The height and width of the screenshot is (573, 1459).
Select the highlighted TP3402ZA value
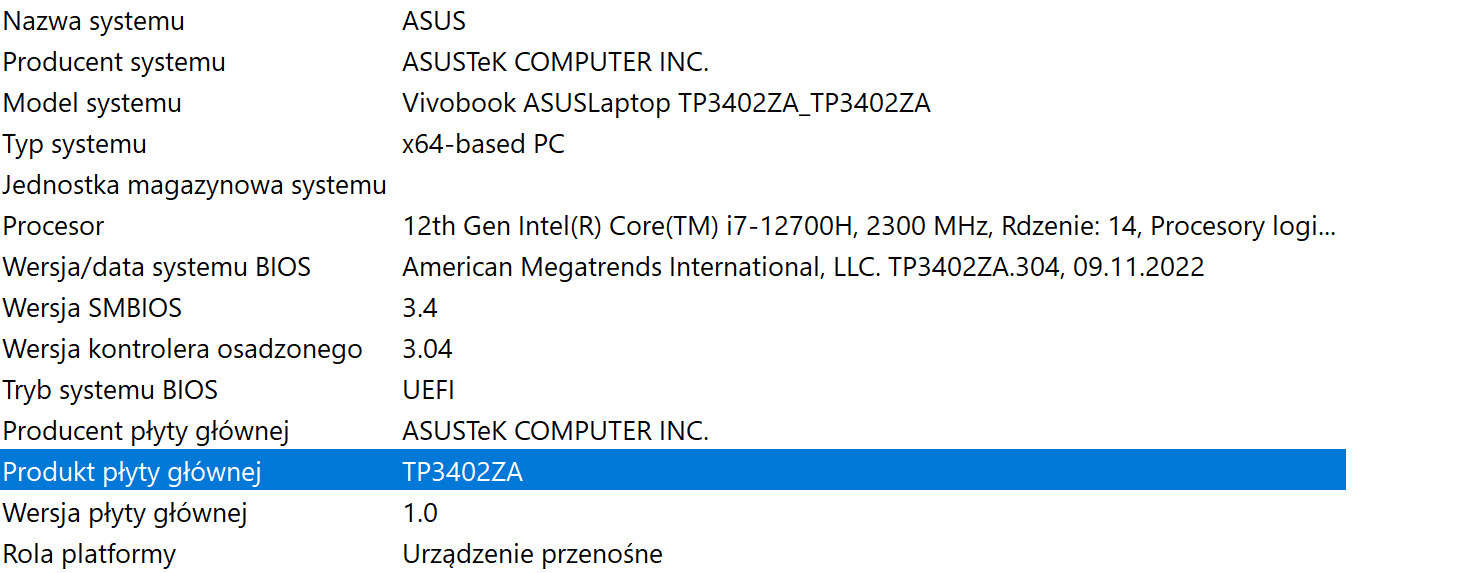tap(462, 472)
